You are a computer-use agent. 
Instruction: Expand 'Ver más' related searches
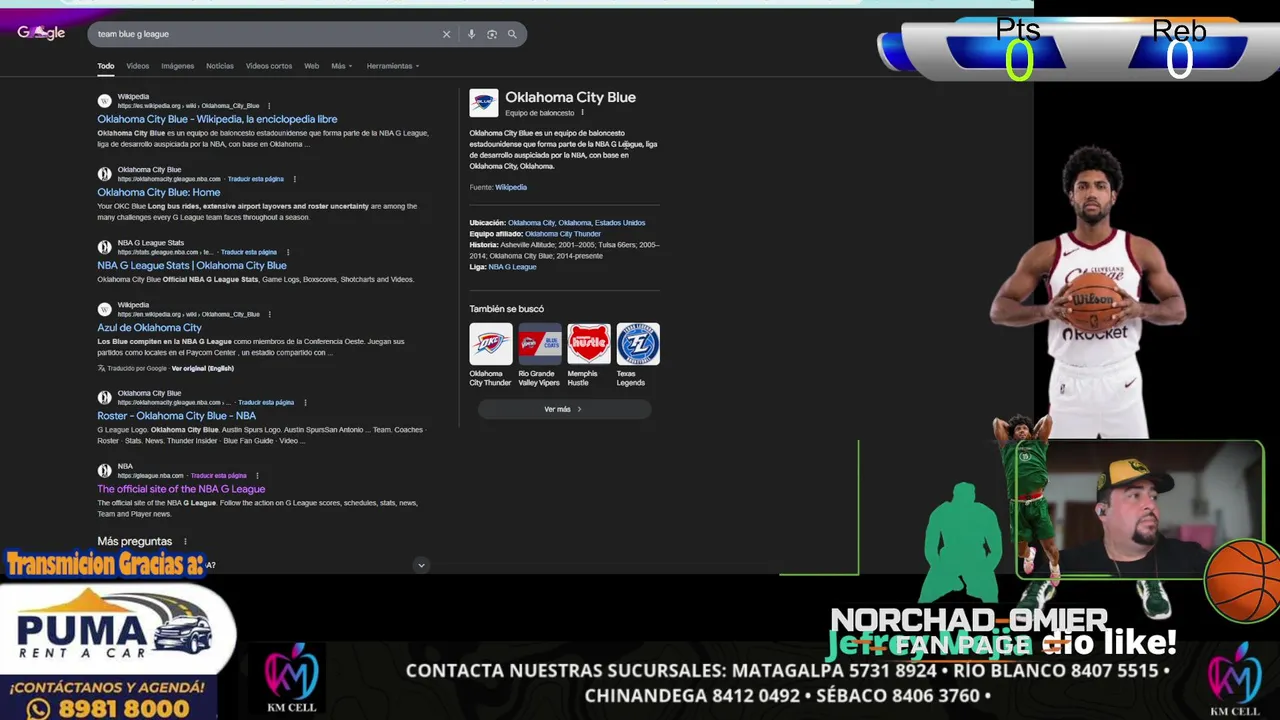click(x=563, y=409)
